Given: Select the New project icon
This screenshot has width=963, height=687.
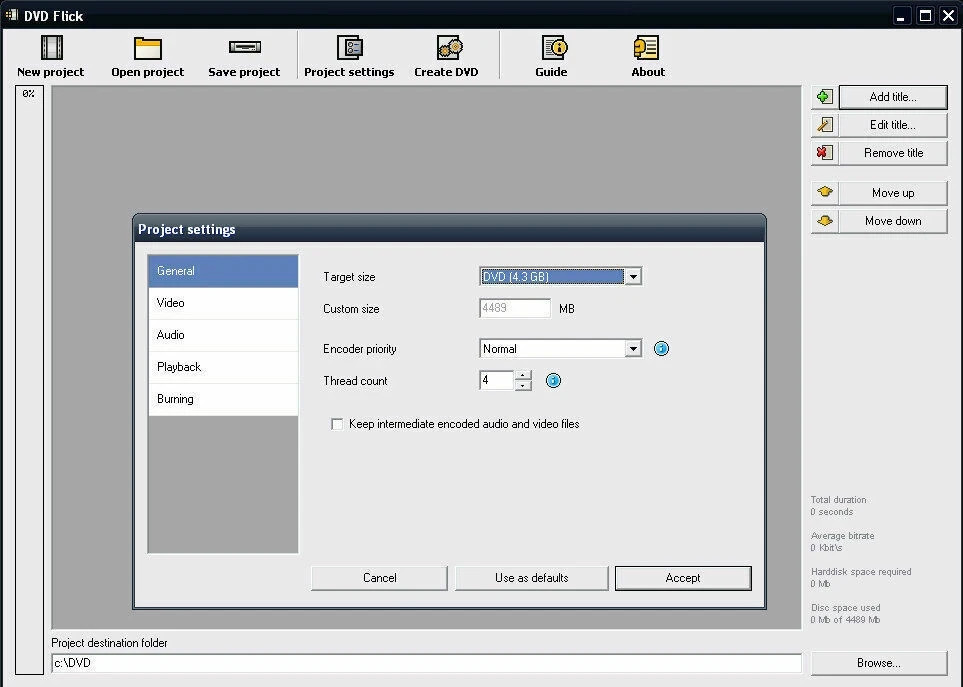Looking at the screenshot, I should pos(50,54).
